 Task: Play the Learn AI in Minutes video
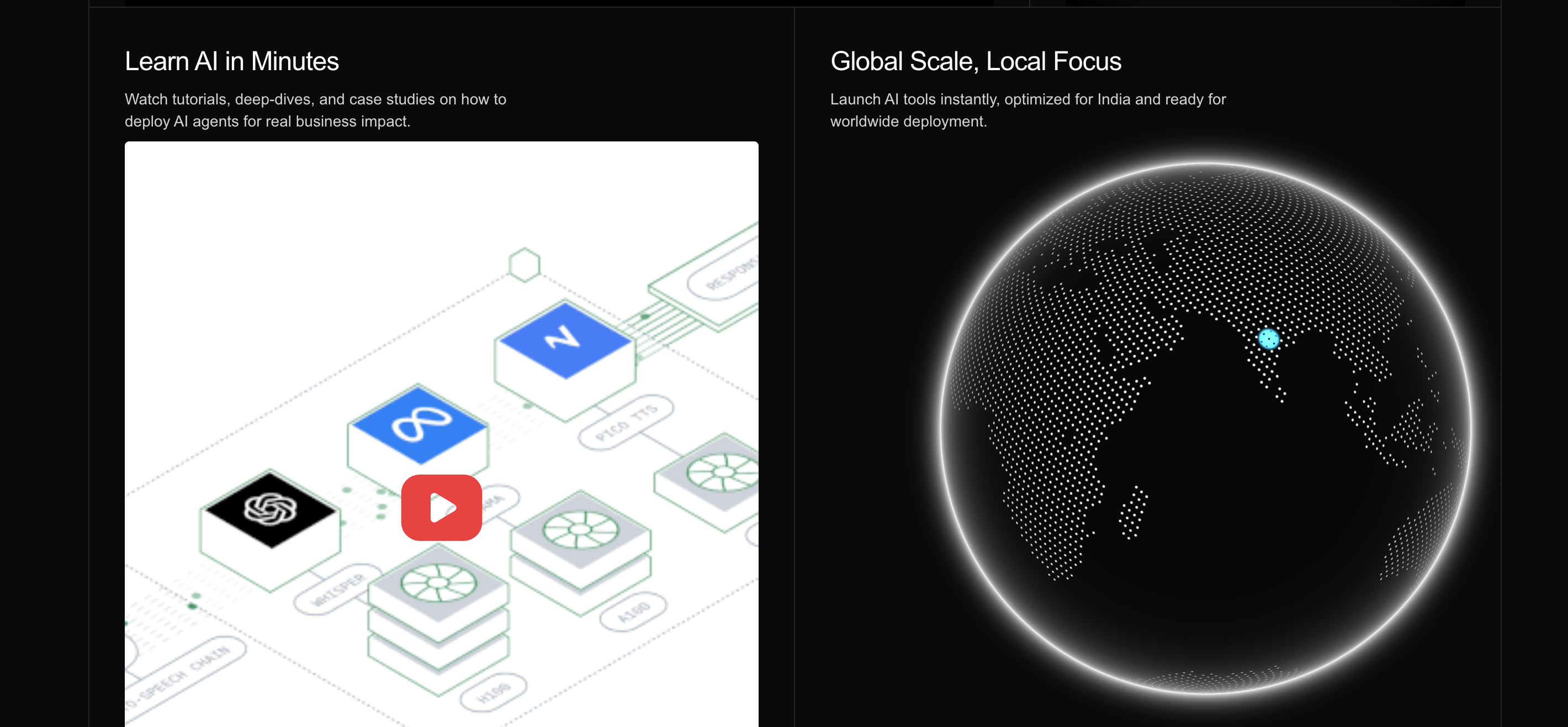pos(441,507)
